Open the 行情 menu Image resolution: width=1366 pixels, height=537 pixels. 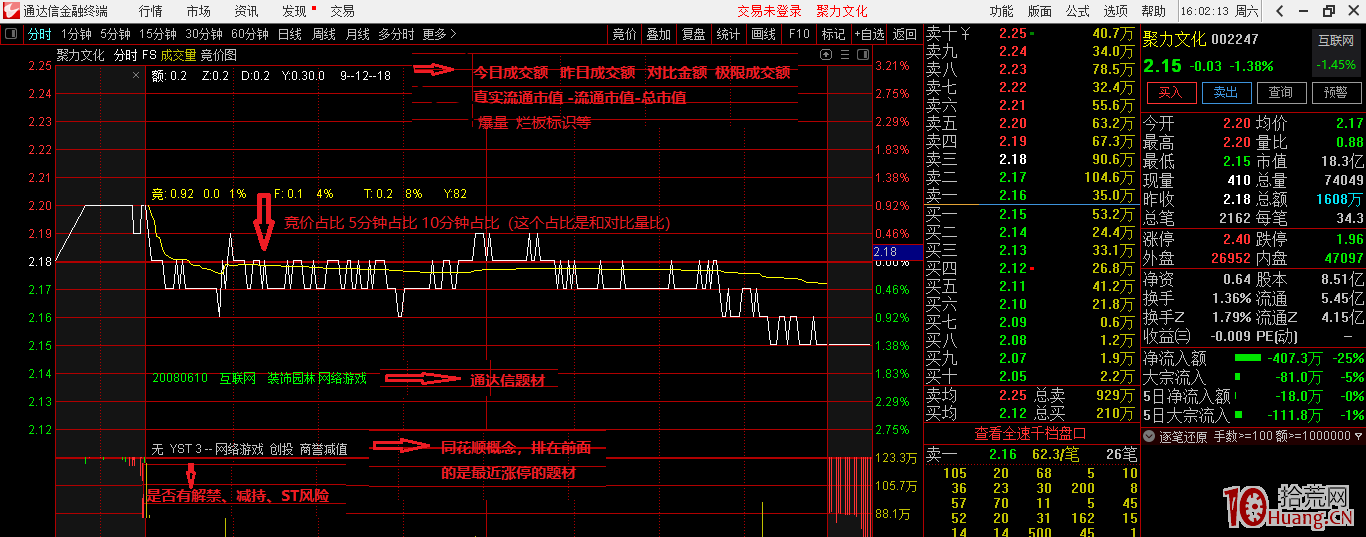150,11
